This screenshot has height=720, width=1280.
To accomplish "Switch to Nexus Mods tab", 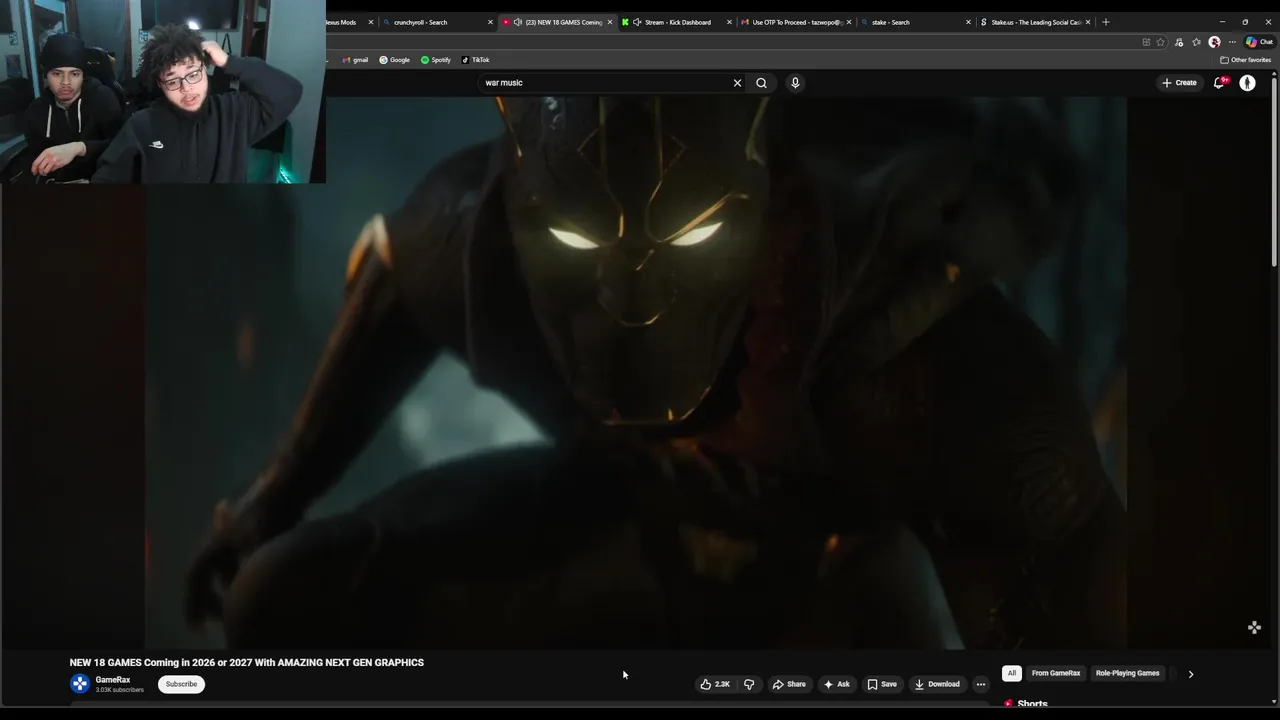I will [x=340, y=22].
